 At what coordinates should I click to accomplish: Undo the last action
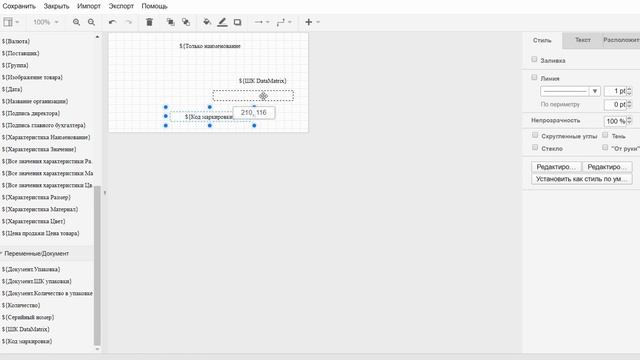pos(113,22)
